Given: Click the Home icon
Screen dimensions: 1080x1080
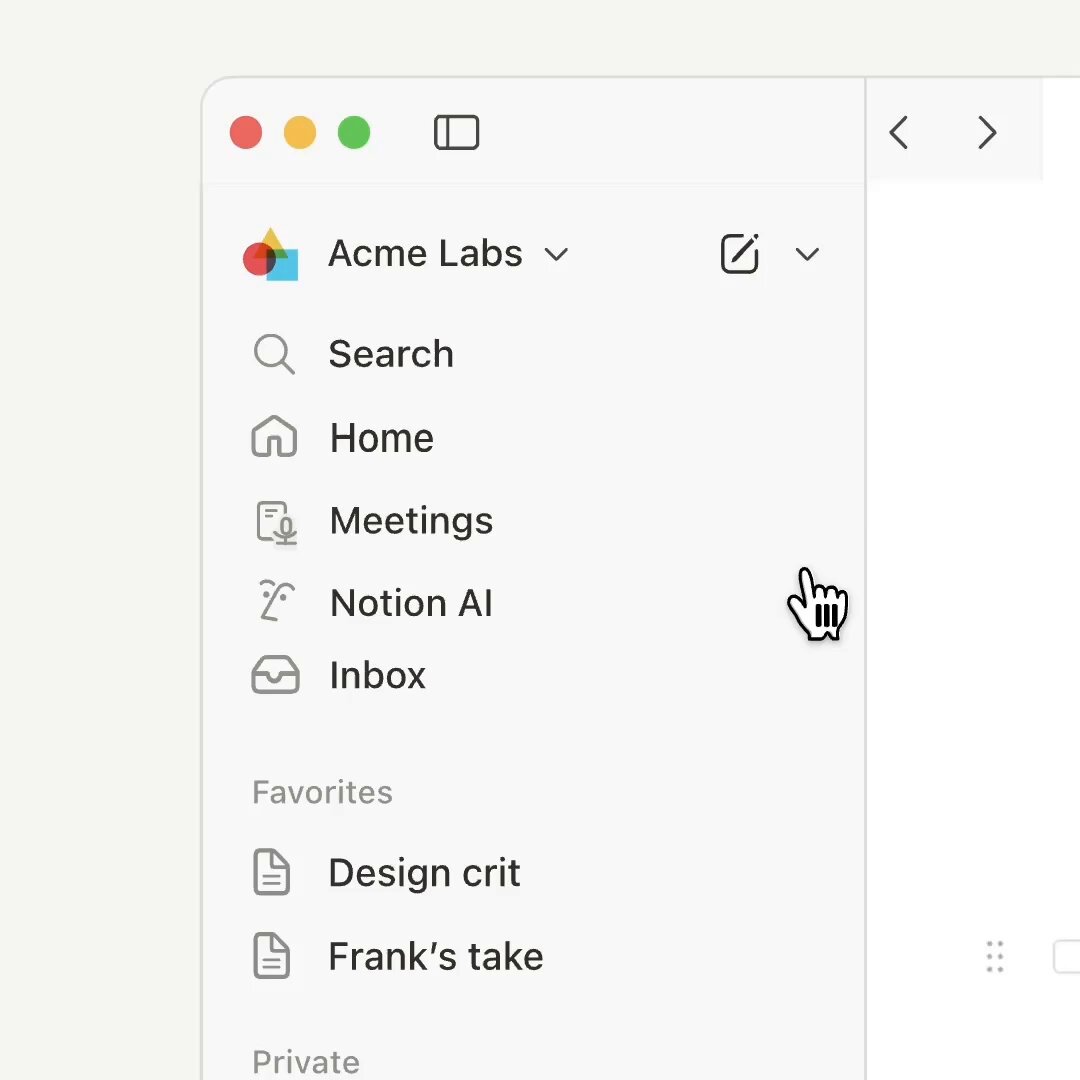Looking at the screenshot, I should coord(274,437).
